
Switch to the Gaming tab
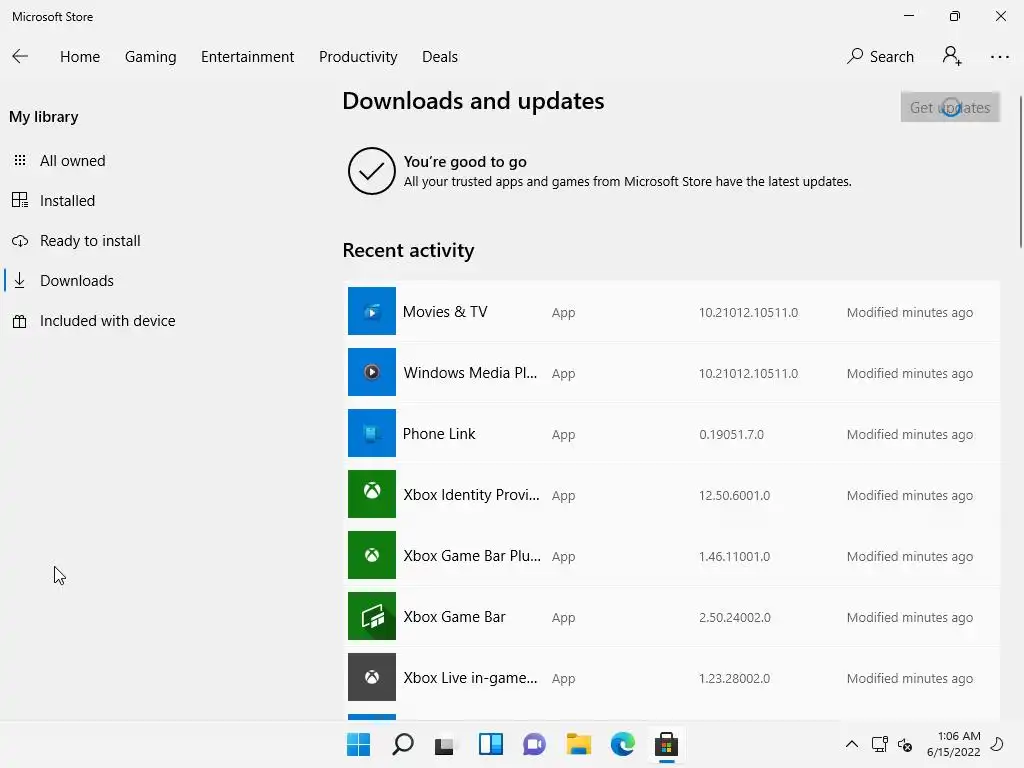(150, 57)
